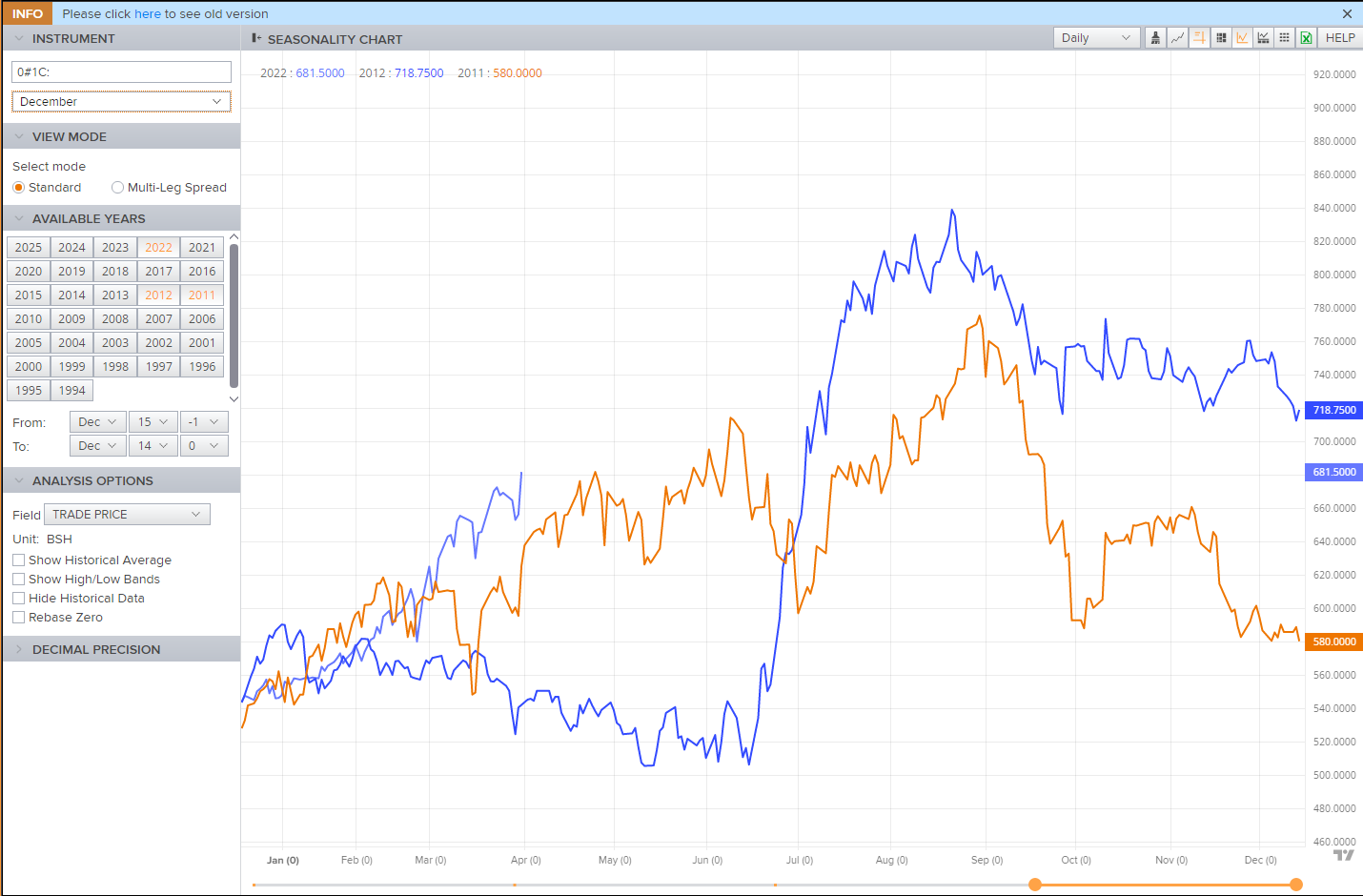Click the TradingView logo on the chart
The height and width of the screenshot is (896, 1363).
pos(1343,855)
